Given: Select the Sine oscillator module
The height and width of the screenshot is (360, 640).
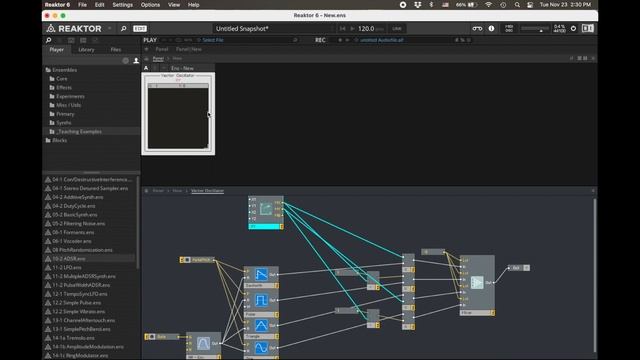Looking at the screenshot, I should point(261,349).
